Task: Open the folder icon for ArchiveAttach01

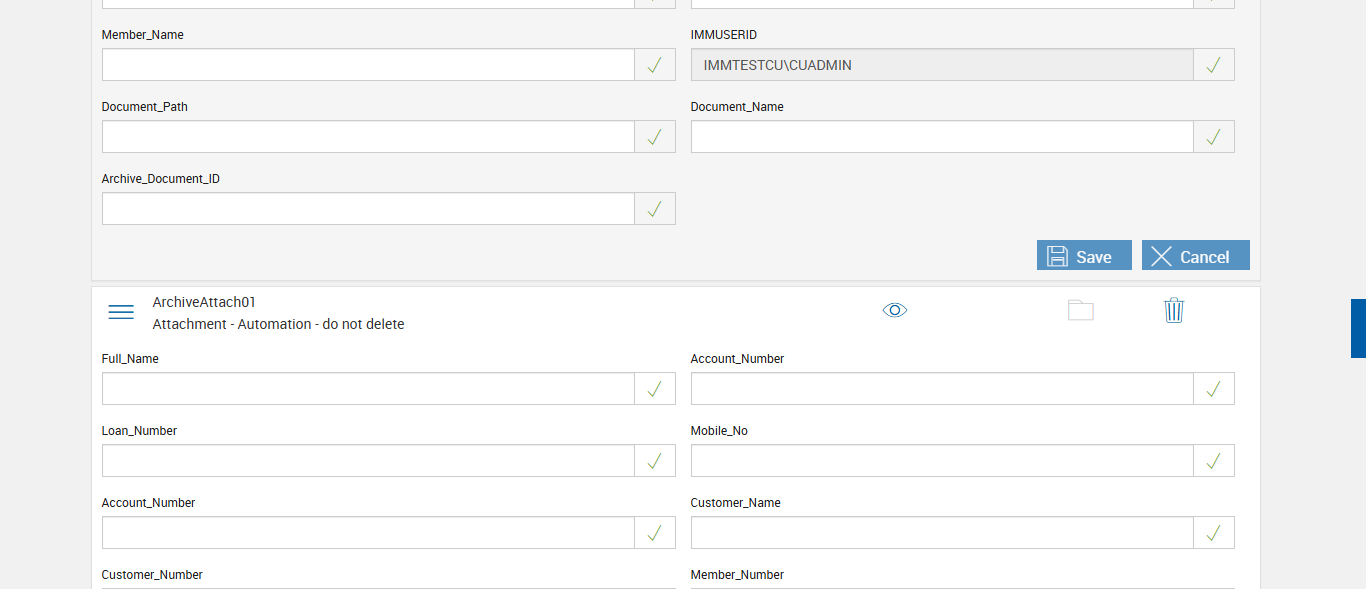Action: (x=1080, y=310)
